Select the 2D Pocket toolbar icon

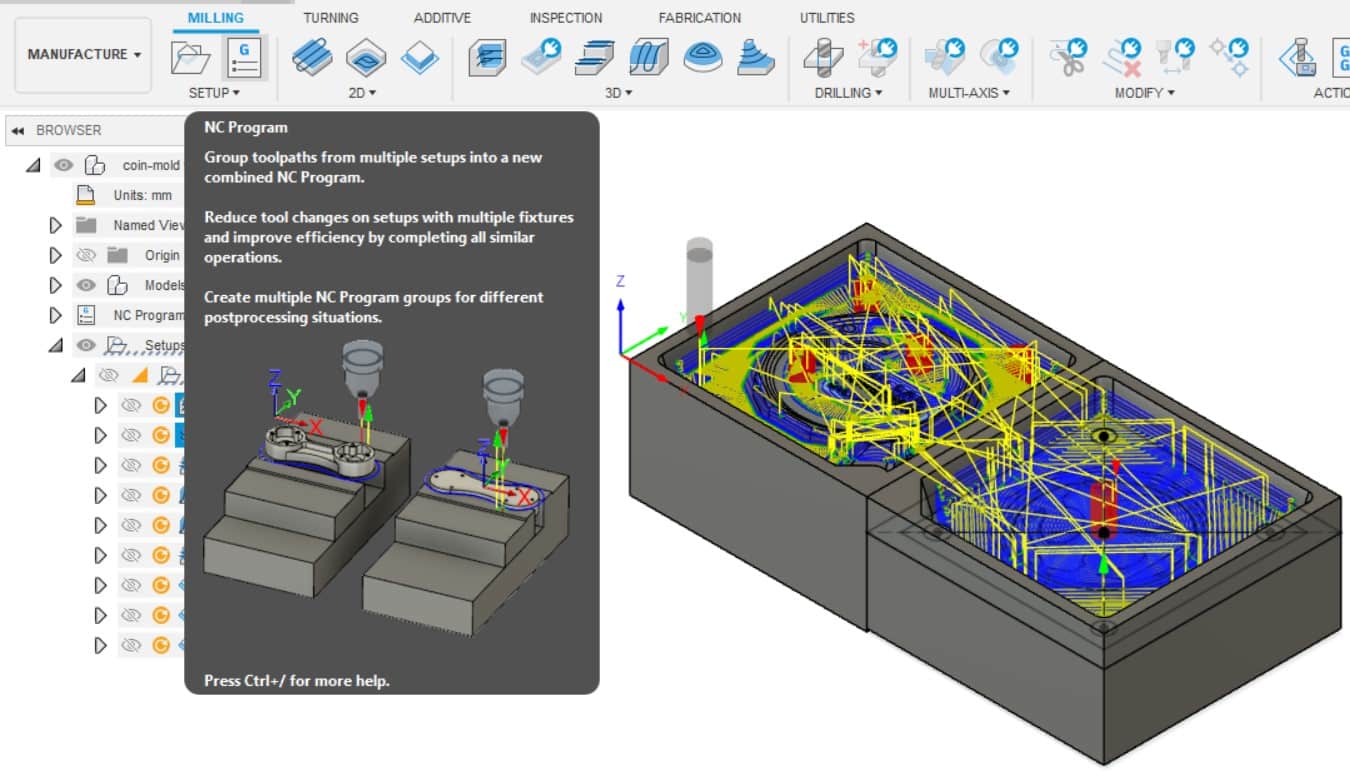click(366, 57)
